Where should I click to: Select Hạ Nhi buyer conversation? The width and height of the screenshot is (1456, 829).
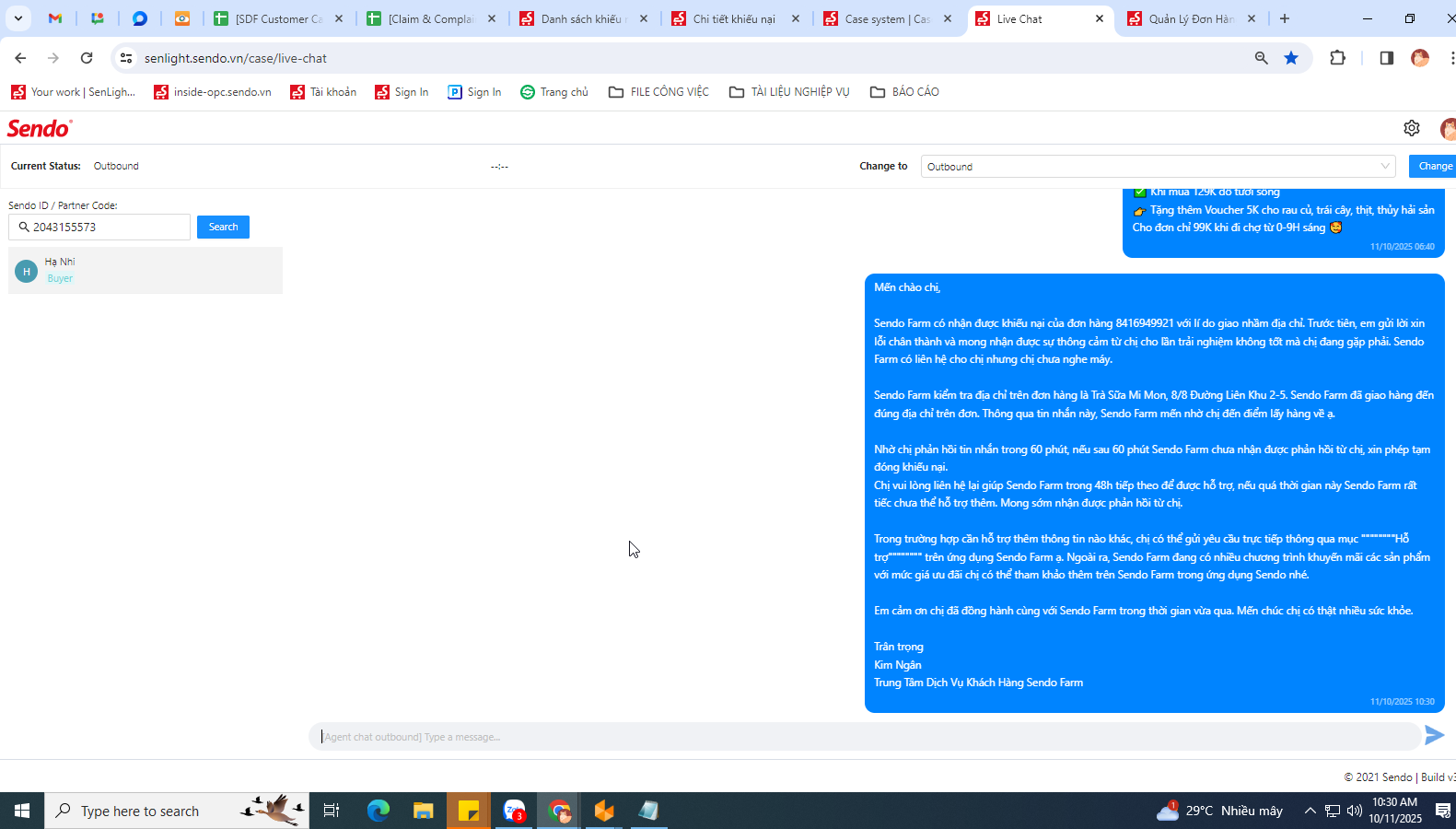pyautogui.click(x=146, y=270)
